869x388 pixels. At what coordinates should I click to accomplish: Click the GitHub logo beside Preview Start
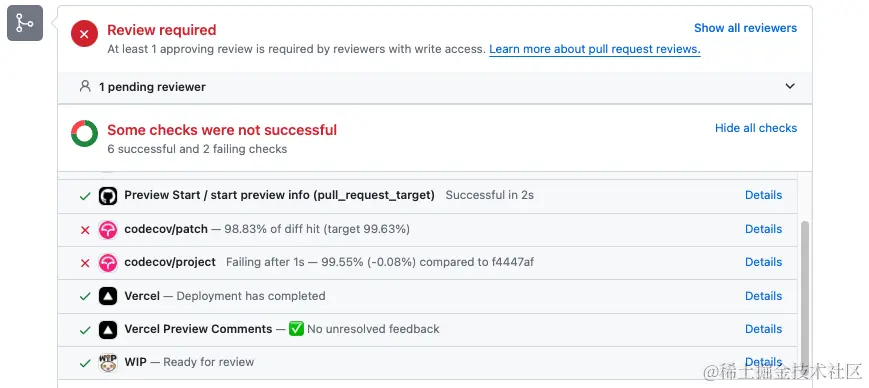108,196
